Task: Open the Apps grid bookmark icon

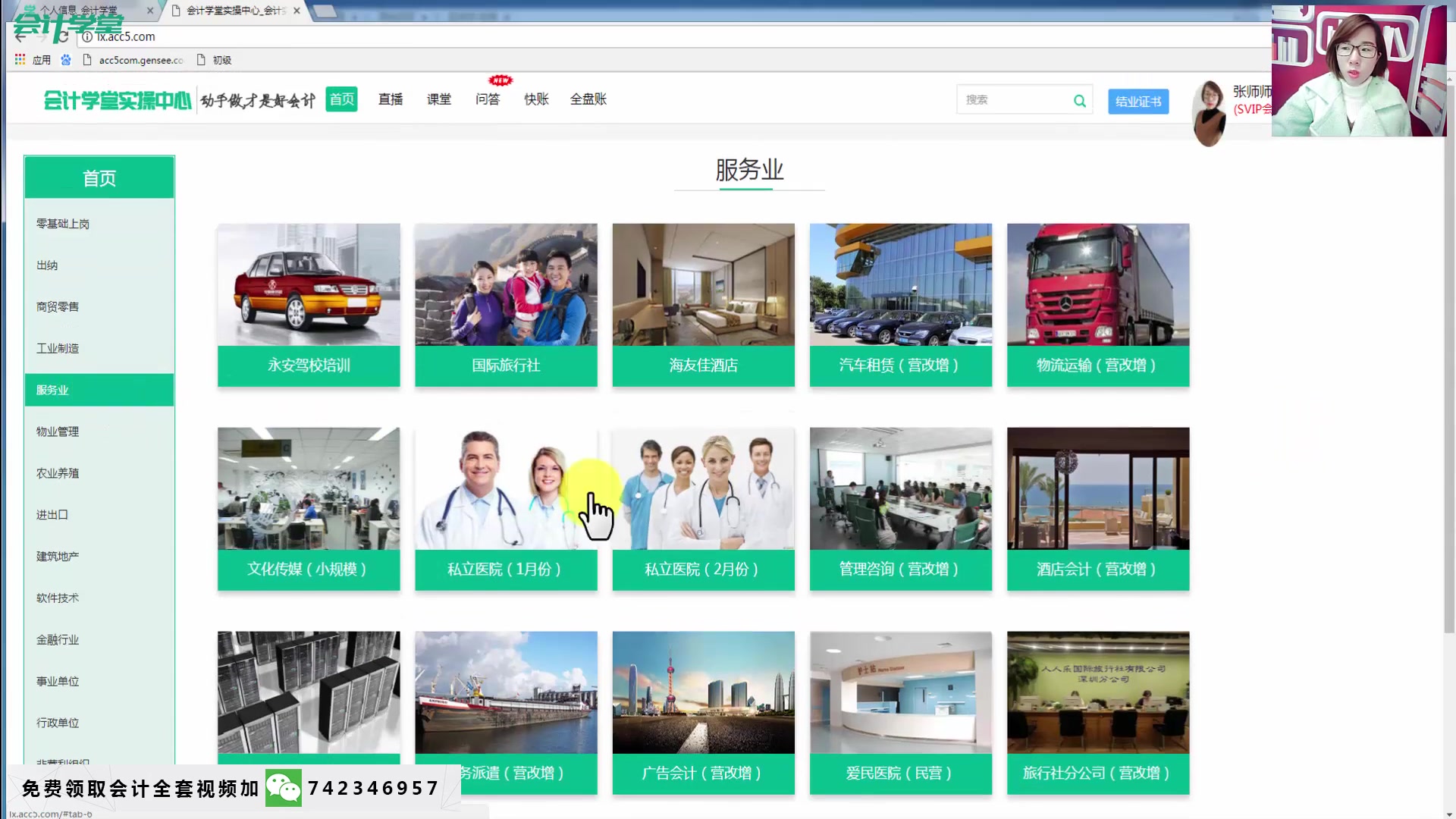Action: [20, 59]
